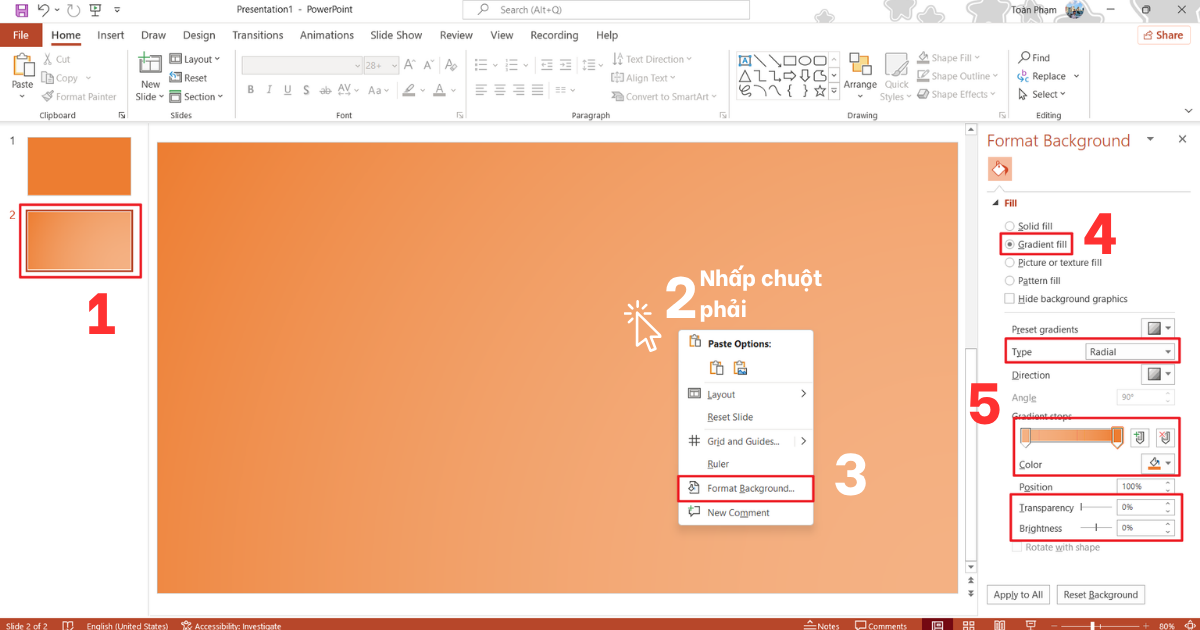
Task: Click the Cut scissors command
Action: (56, 59)
